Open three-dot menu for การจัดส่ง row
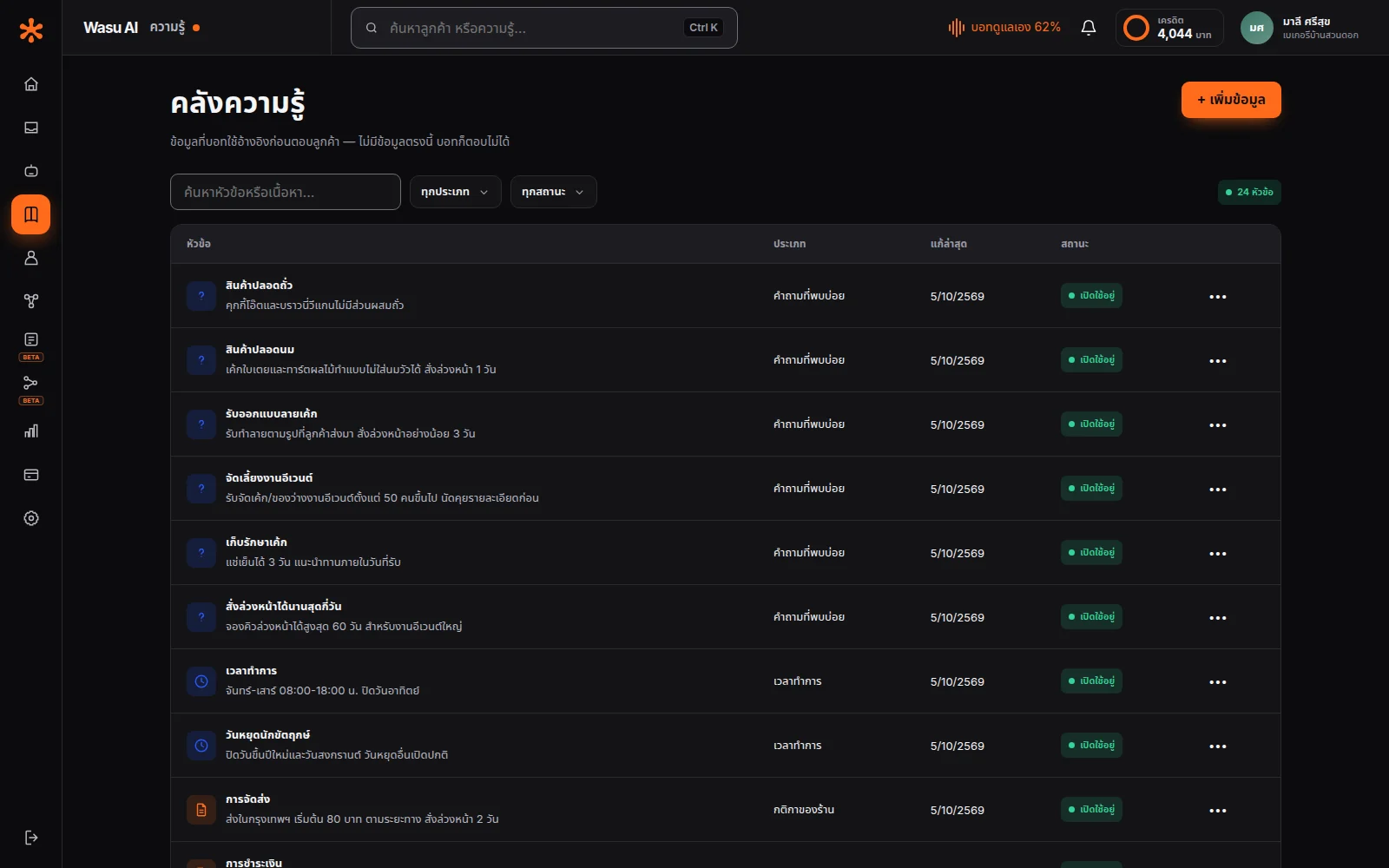The height and width of the screenshot is (868, 1389). tap(1218, 811)
